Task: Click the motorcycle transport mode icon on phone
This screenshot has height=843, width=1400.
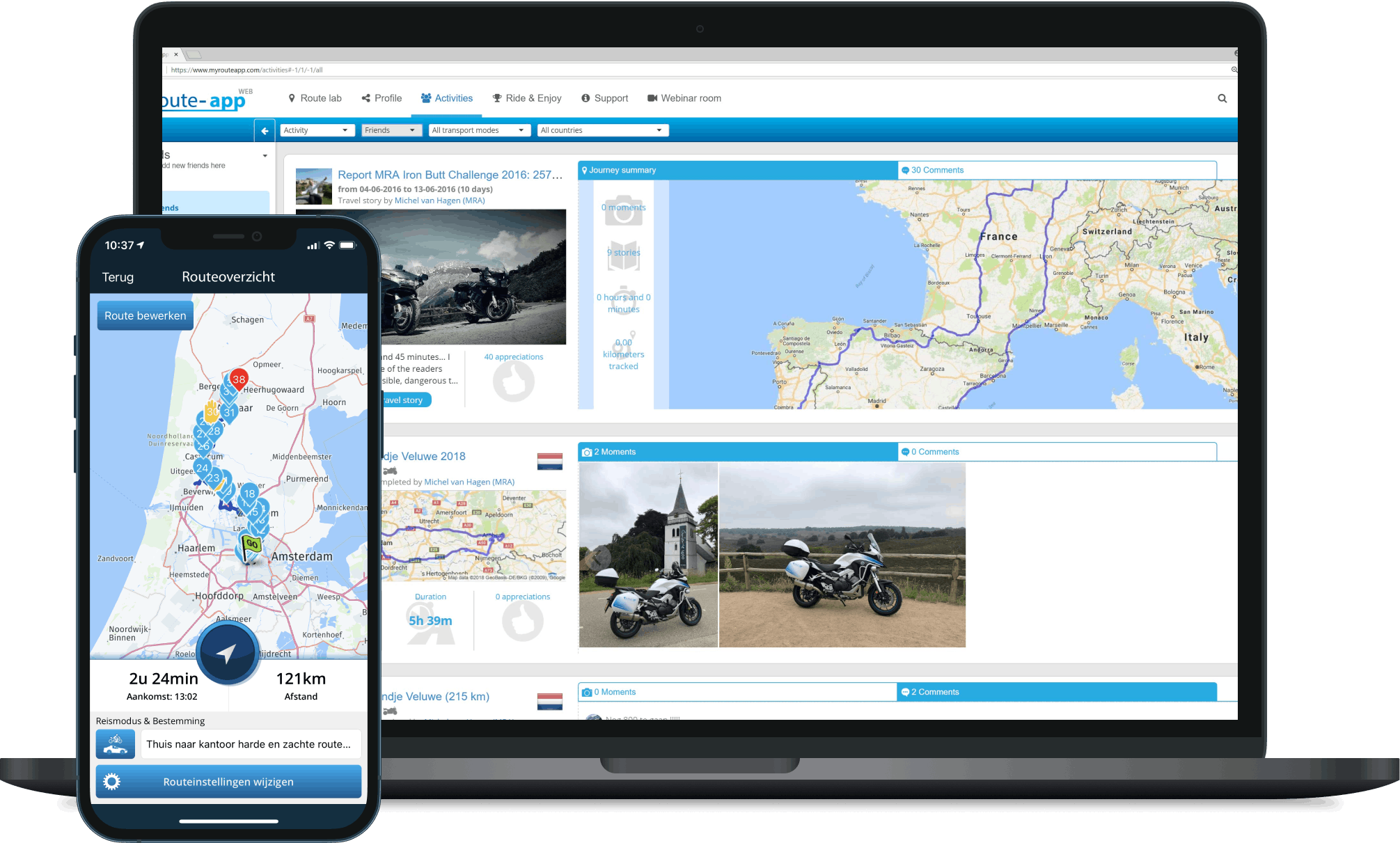Action: pyautogui.click(x=116, y=743)
